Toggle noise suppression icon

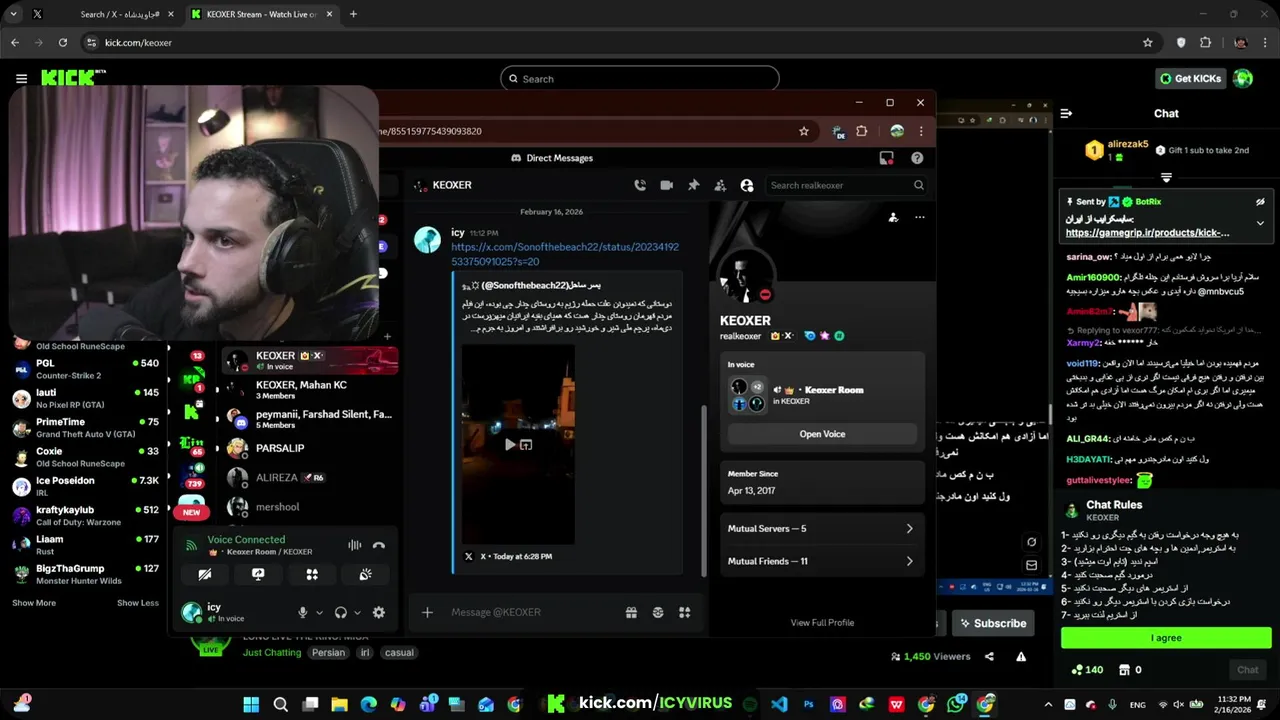coord(354,545)
